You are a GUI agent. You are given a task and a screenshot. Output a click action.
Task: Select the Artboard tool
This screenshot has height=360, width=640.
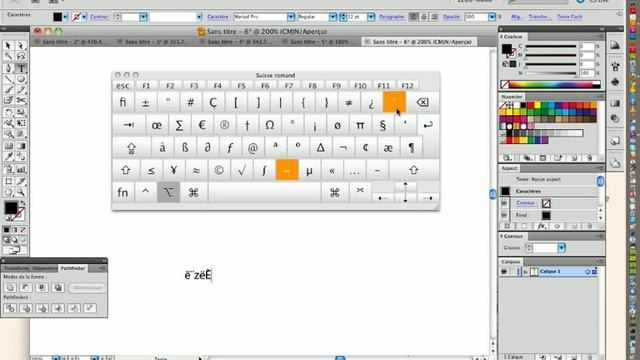point(8,181)
